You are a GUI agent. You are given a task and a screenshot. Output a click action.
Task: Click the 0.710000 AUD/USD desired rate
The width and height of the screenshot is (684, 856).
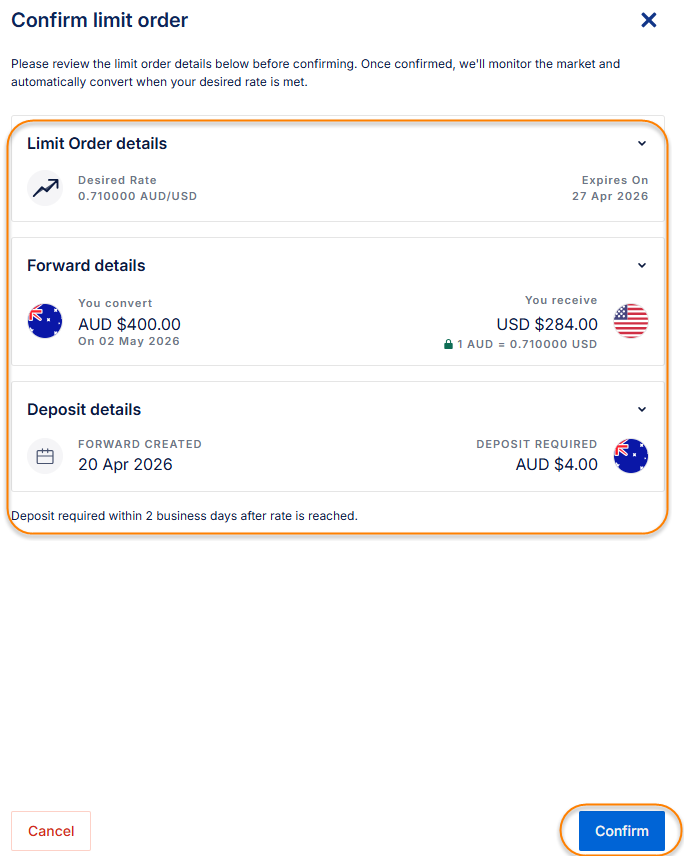pyautogui.click(x=137, y=196)
